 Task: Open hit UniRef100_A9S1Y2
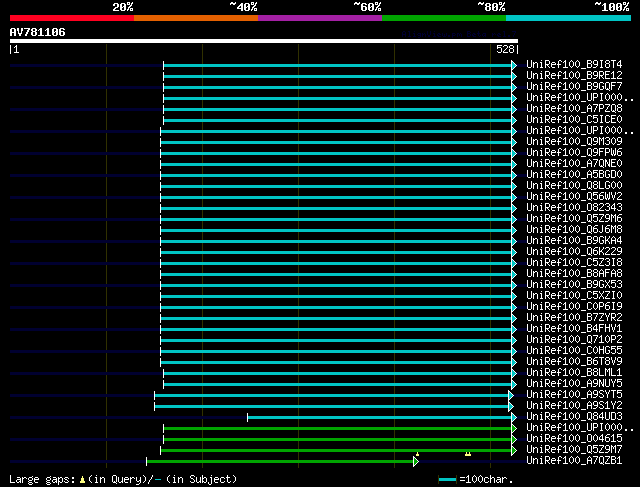point(574,406)
